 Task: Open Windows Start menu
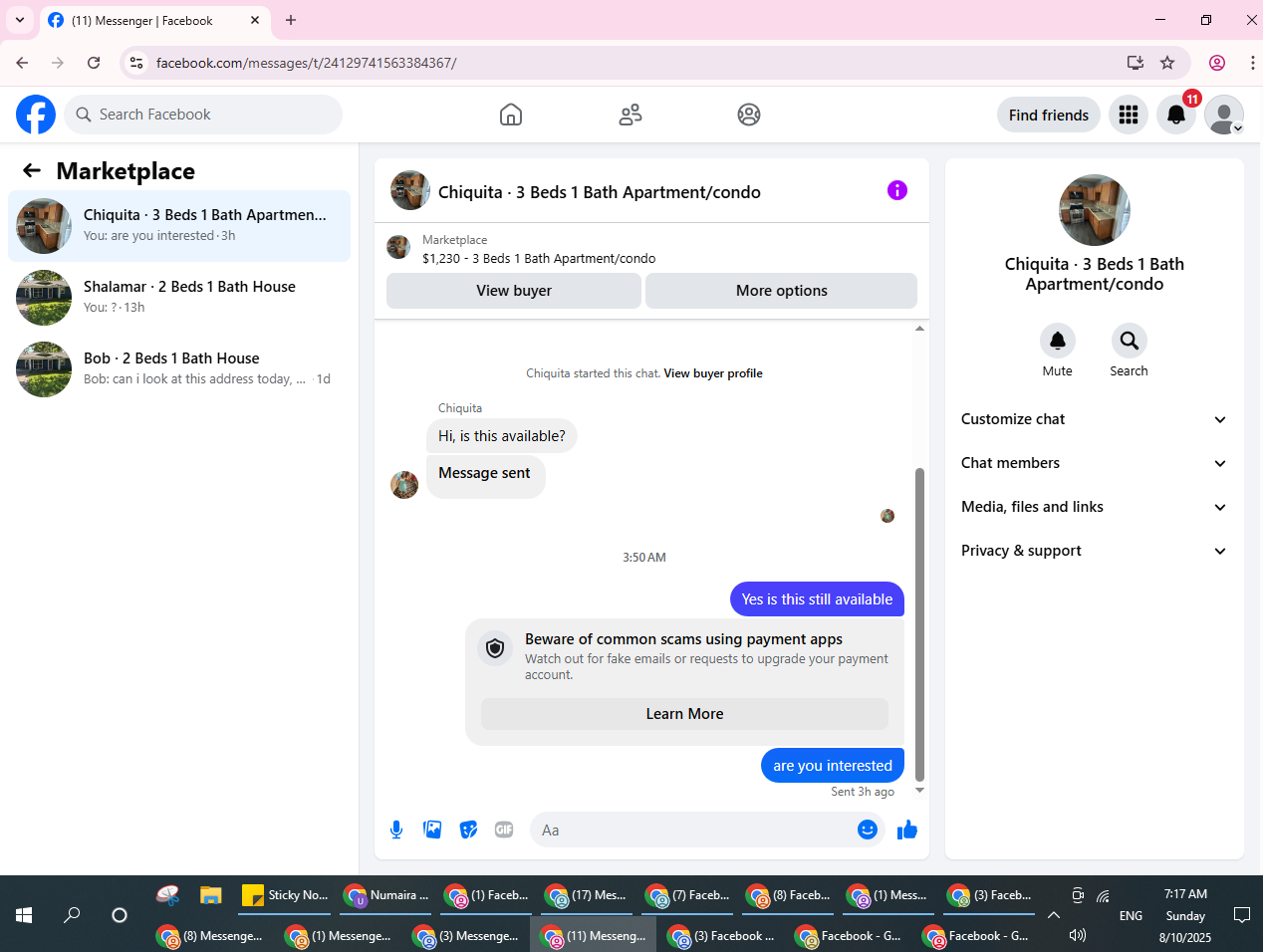click(x=24, y=914)
